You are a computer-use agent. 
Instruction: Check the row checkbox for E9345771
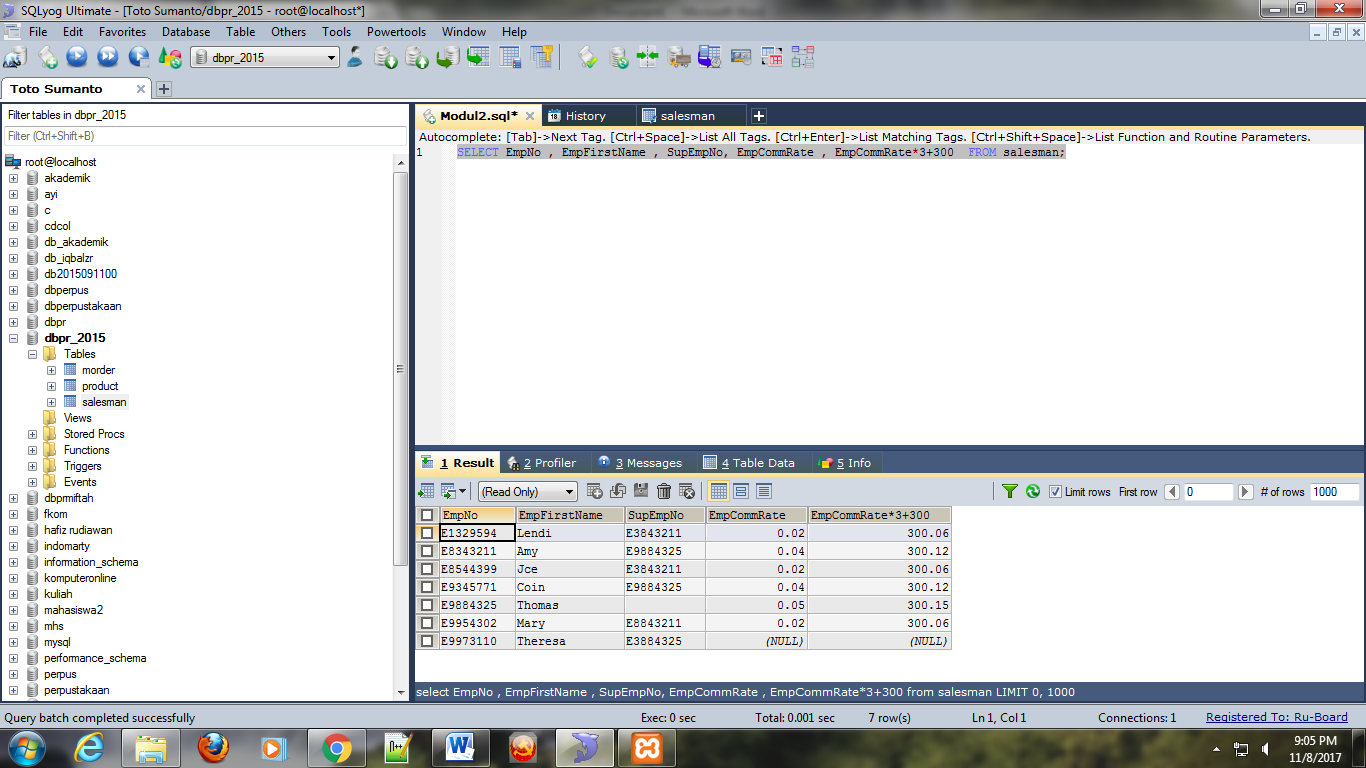click(x=427, y=587)
